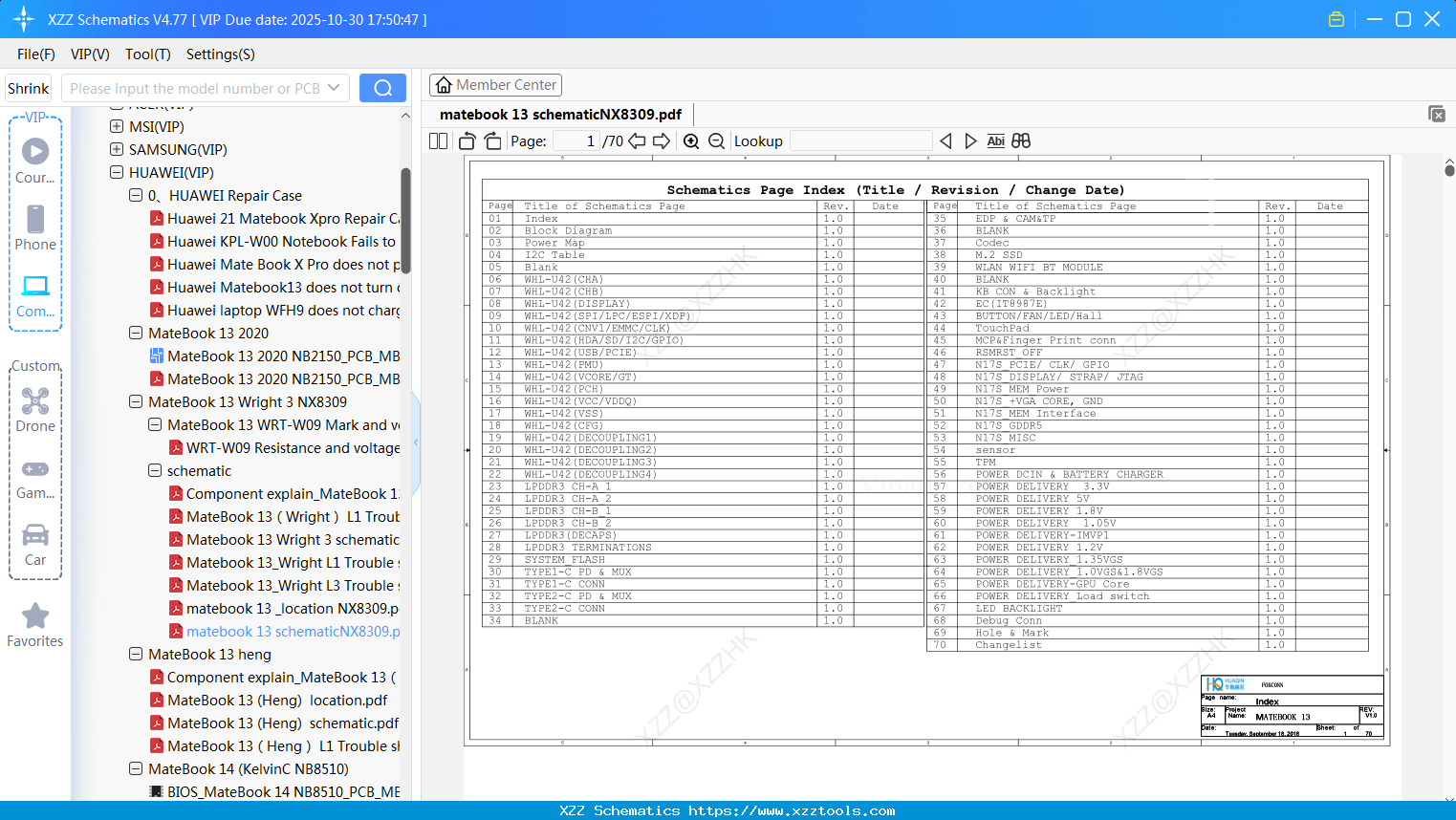Image resolution: width=1456 pixels, height=820 pixels.
Task: Open matebook 13 _location NX8309 PDF
Action: pyautogui.click(x=285, y=609)
